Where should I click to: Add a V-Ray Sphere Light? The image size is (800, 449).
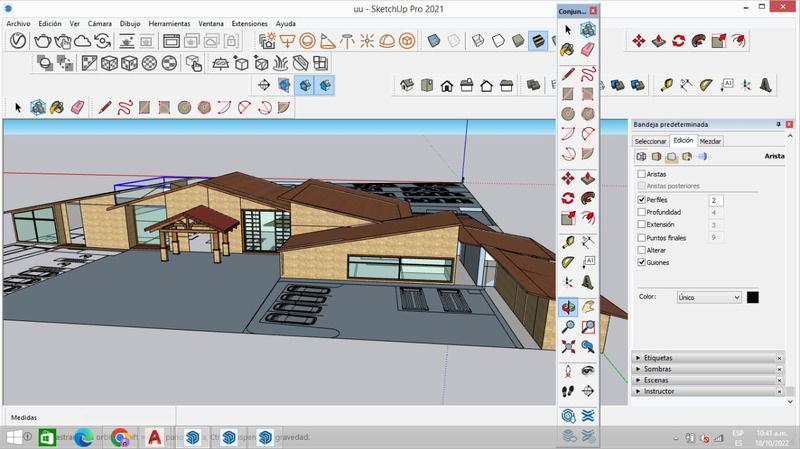(307, 41)
